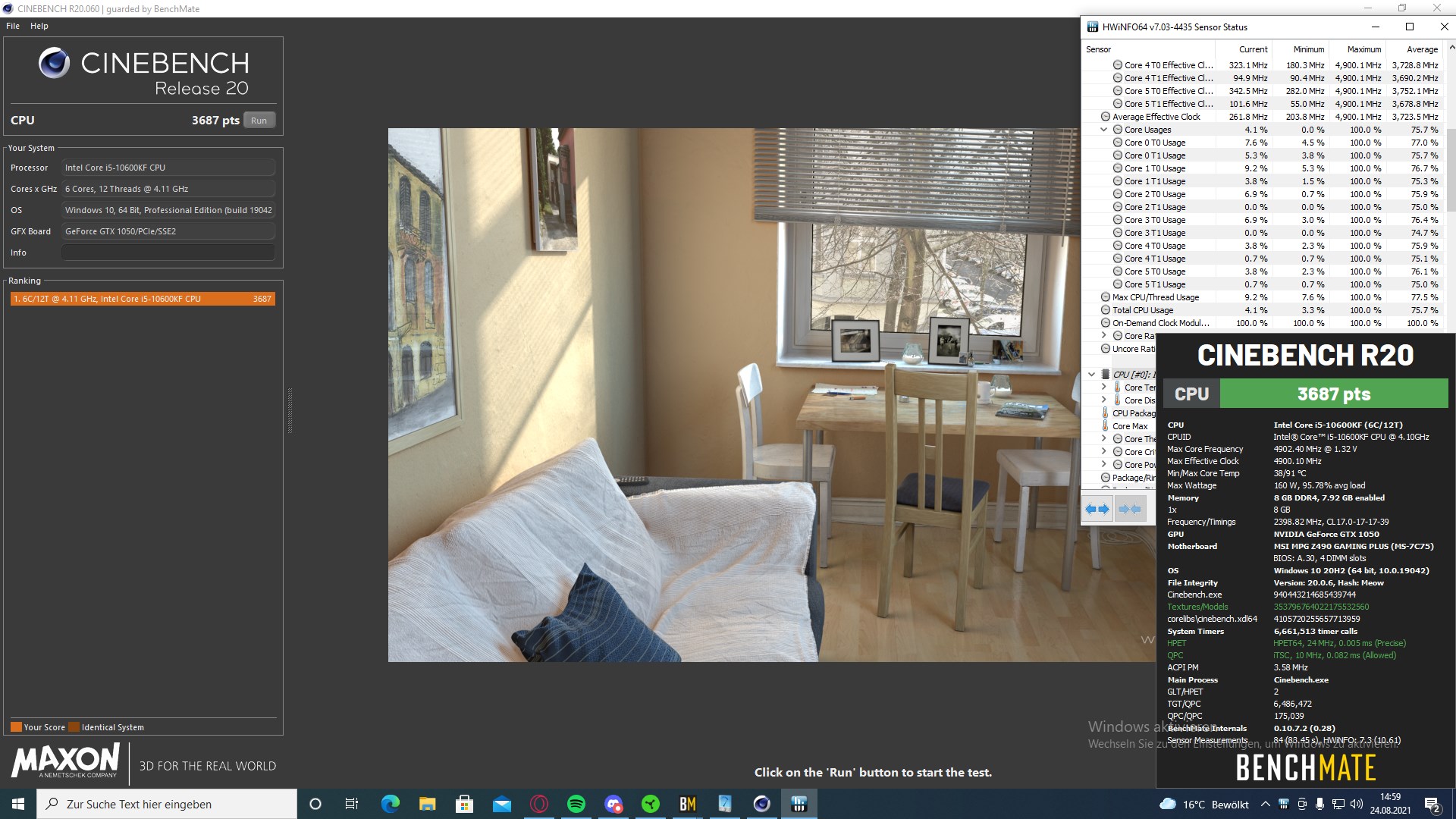Viewport: 1456px width, 819px height.
Task: Open the weather widget 16°C Bewölkt
Action: tap(1204, 805)
